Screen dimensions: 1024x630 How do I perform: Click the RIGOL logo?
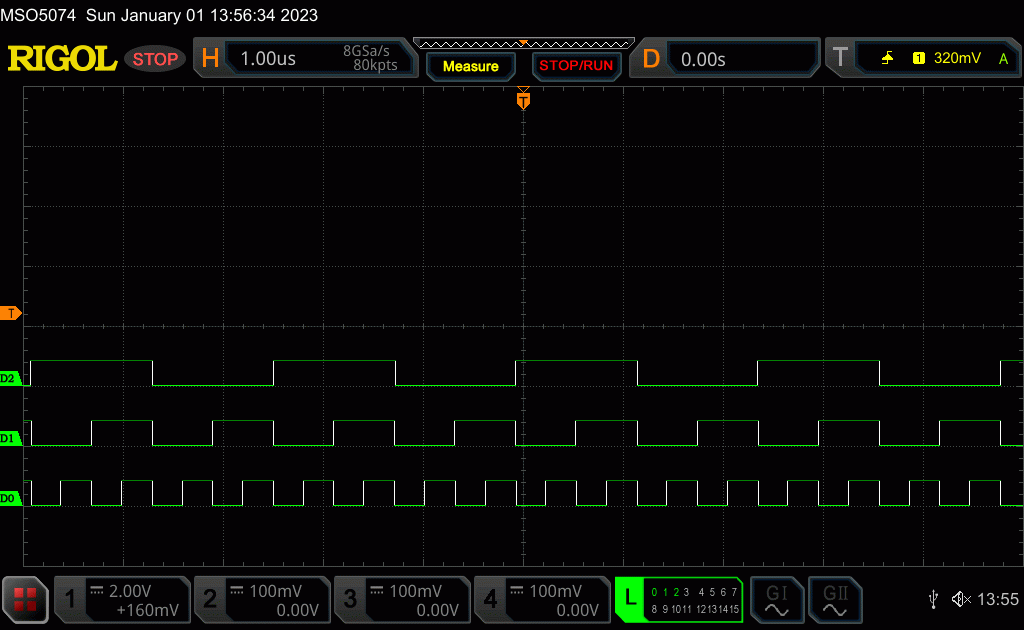(62, 59)
